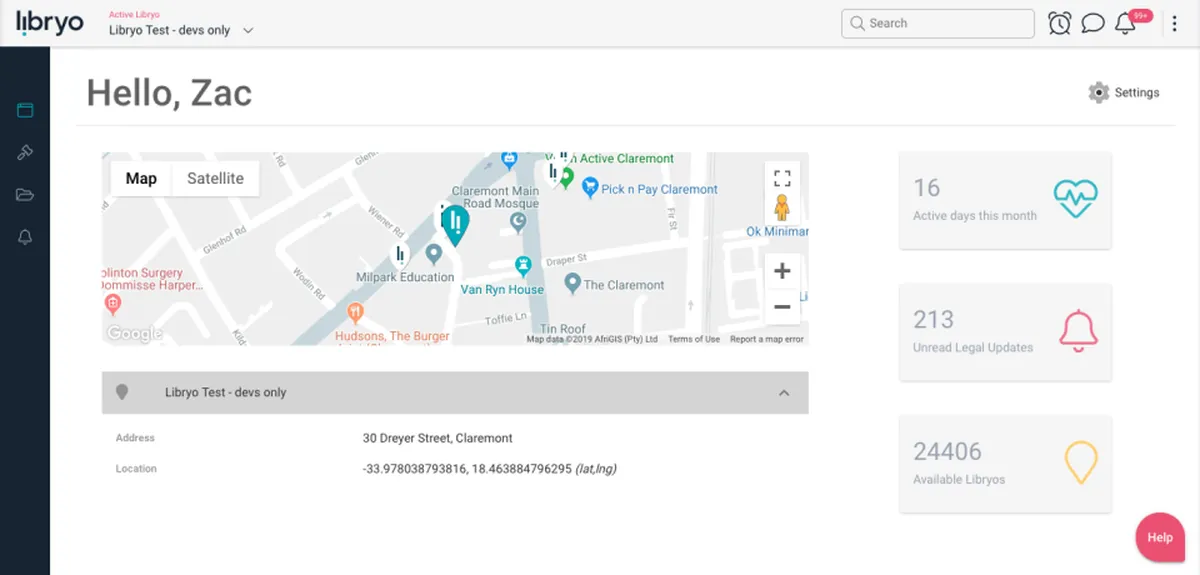Click The Claremont map marker

[x=573, y=284]
